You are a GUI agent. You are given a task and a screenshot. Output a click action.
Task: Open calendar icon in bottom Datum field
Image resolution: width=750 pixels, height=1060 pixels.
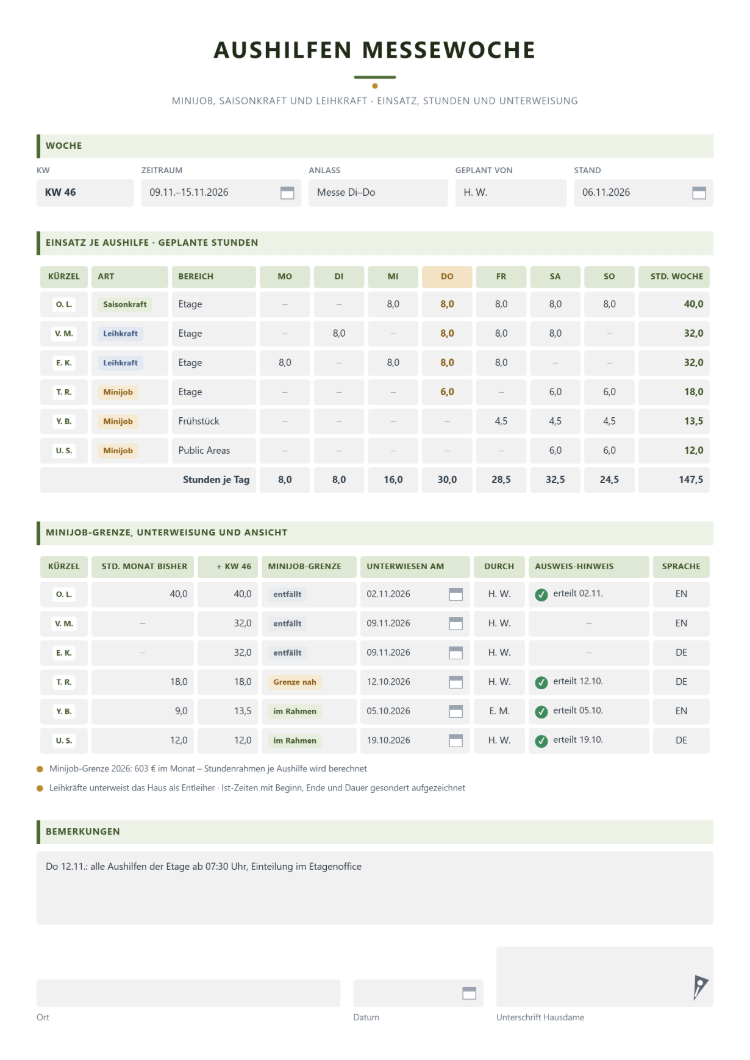tap(469, 993)
